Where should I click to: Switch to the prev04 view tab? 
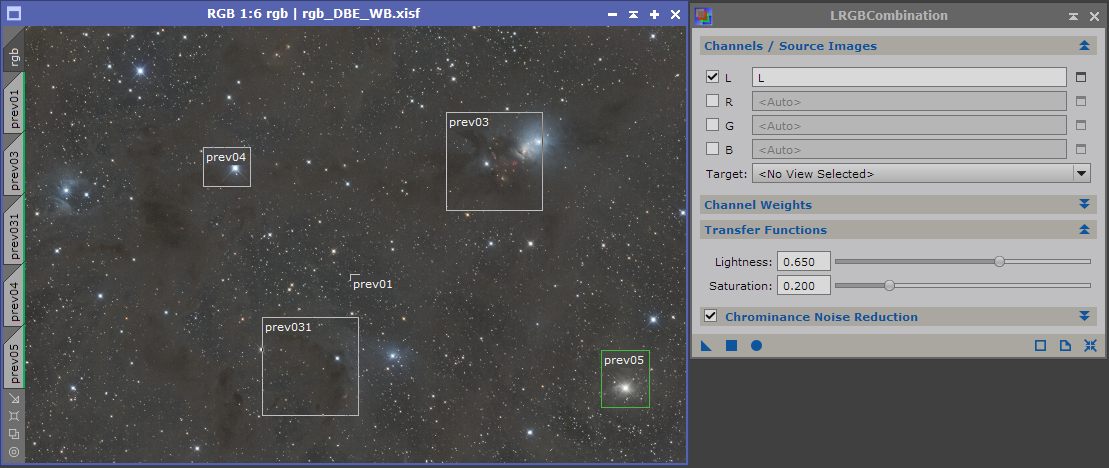(14, 294)
